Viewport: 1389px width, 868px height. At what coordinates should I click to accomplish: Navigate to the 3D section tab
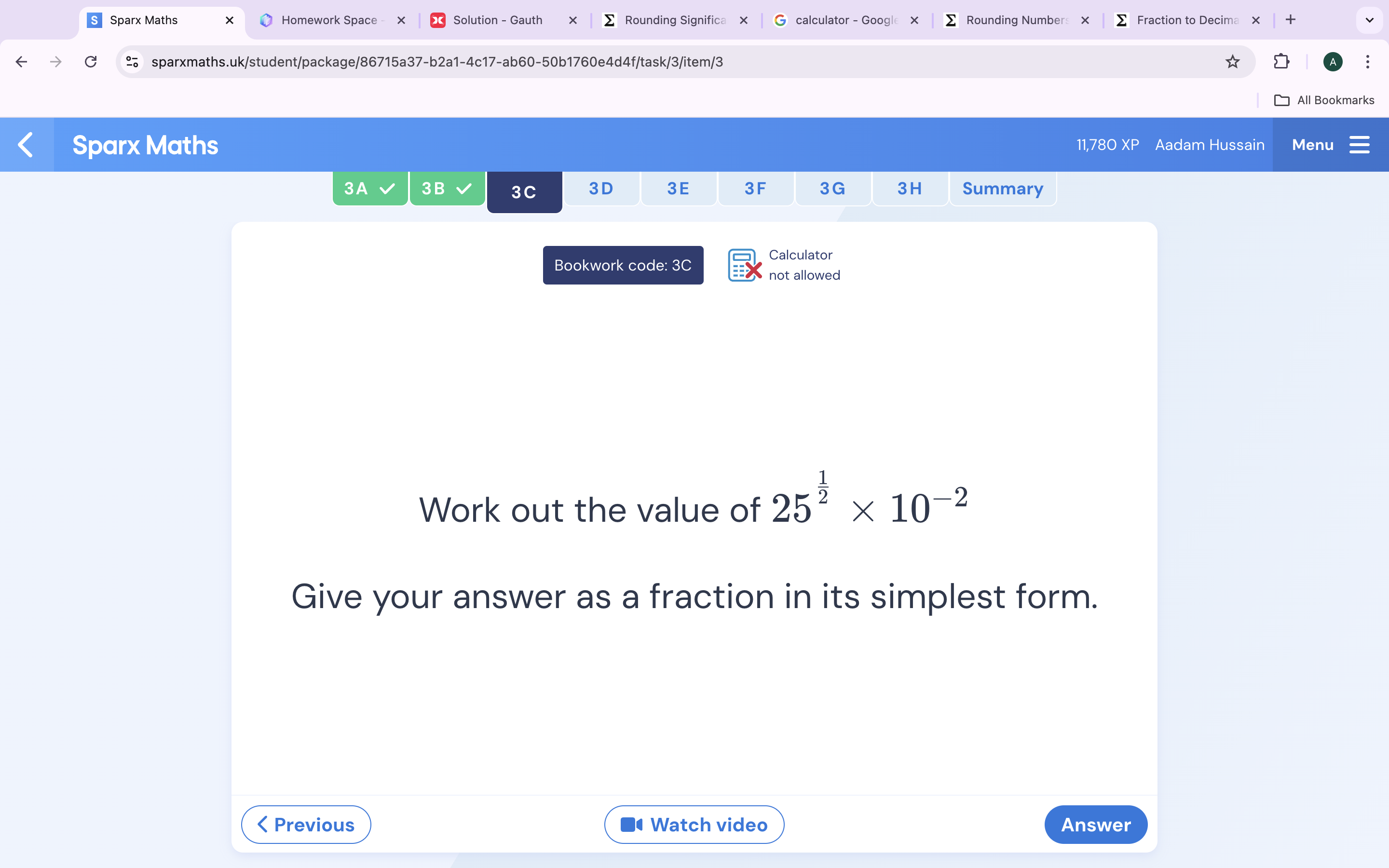(x=600, y=188)
